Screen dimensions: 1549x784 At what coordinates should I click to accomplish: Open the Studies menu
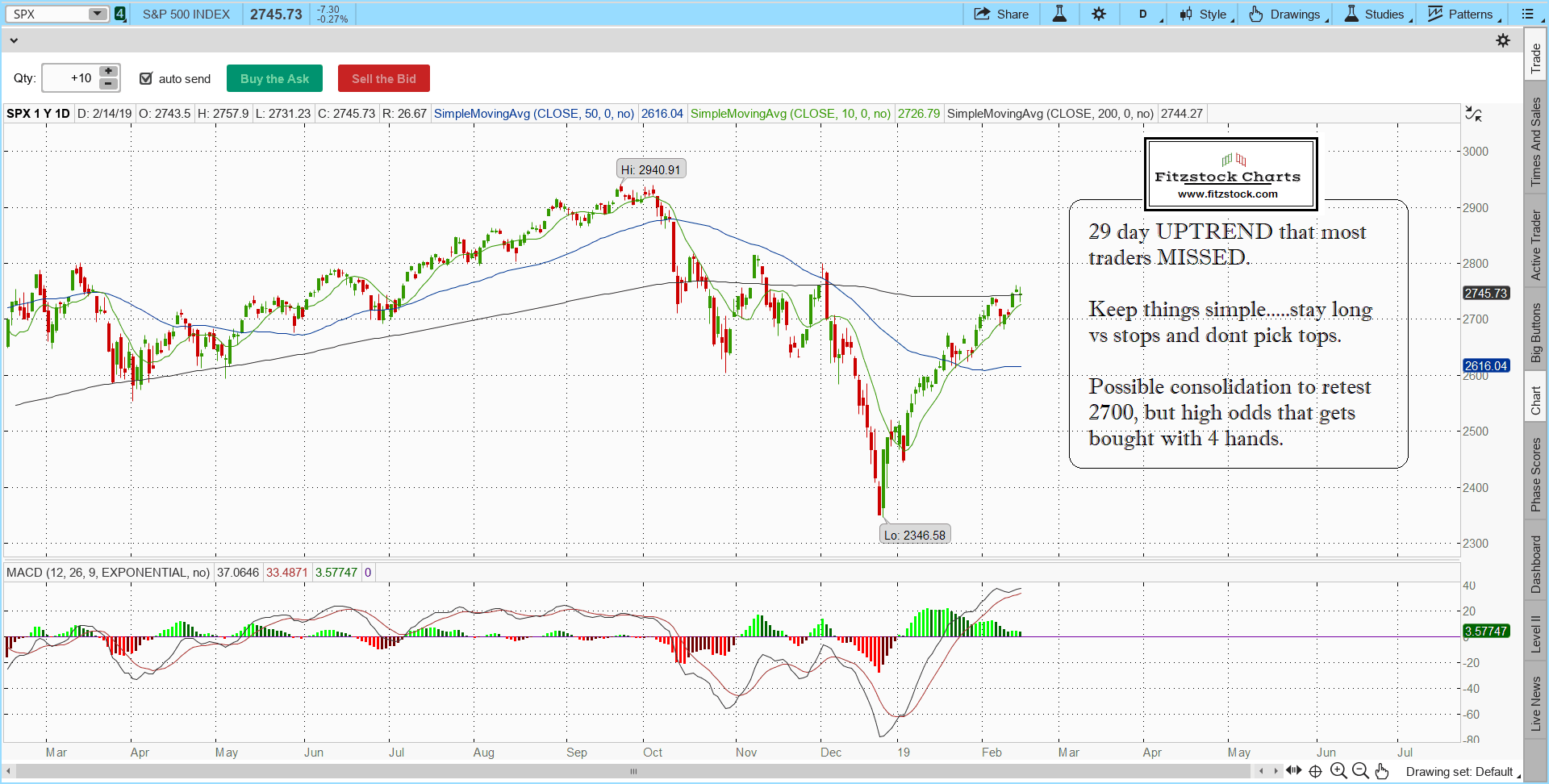tap(1377, 14)
